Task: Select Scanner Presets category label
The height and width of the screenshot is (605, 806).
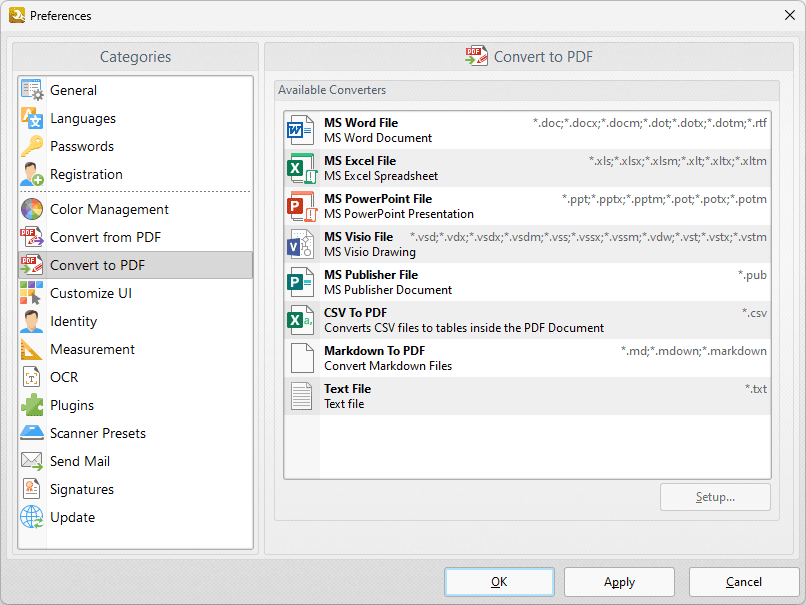Action: pyautogui.click(x=98, y=433)
